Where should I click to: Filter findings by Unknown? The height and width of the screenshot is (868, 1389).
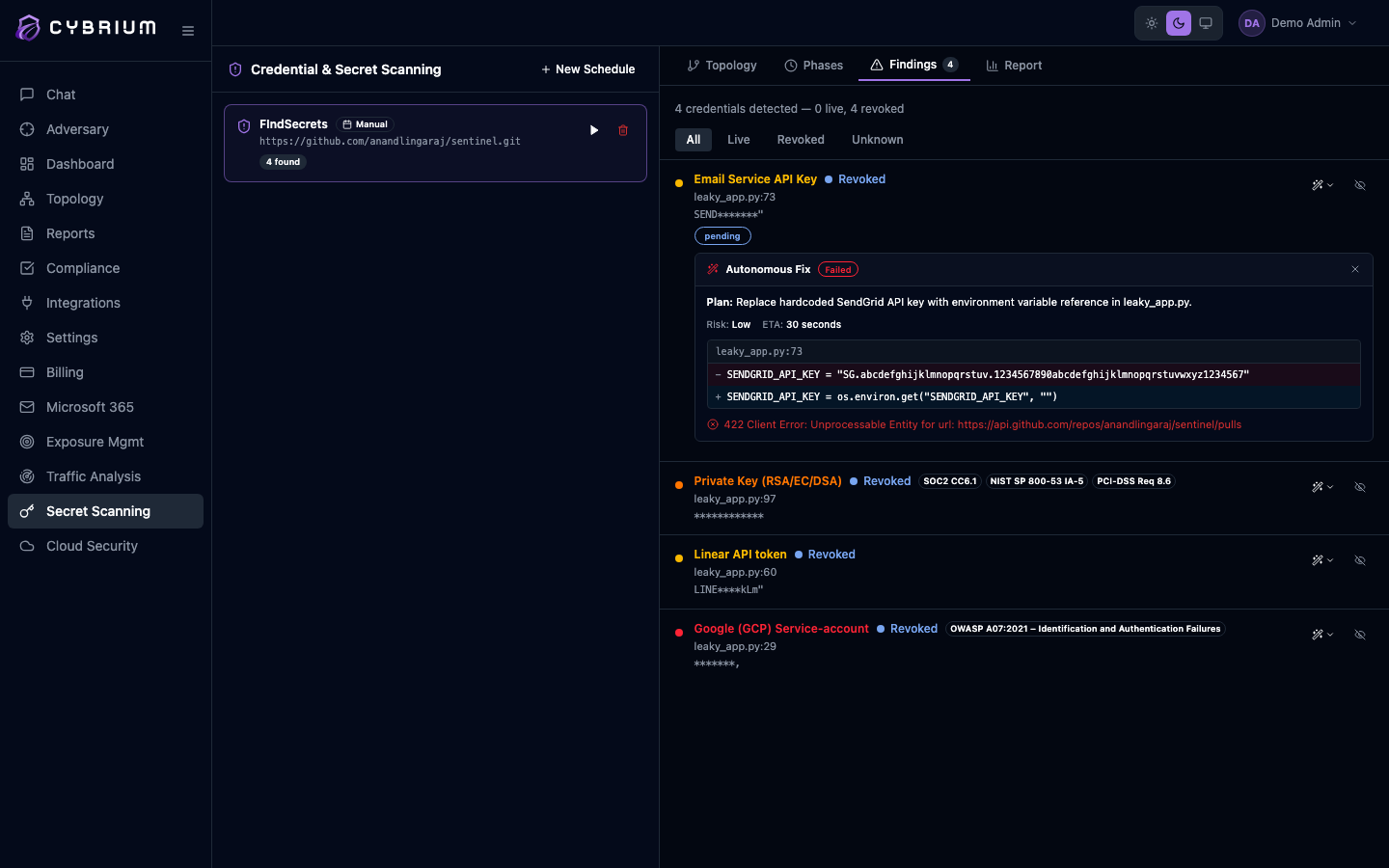pos(878,140)
